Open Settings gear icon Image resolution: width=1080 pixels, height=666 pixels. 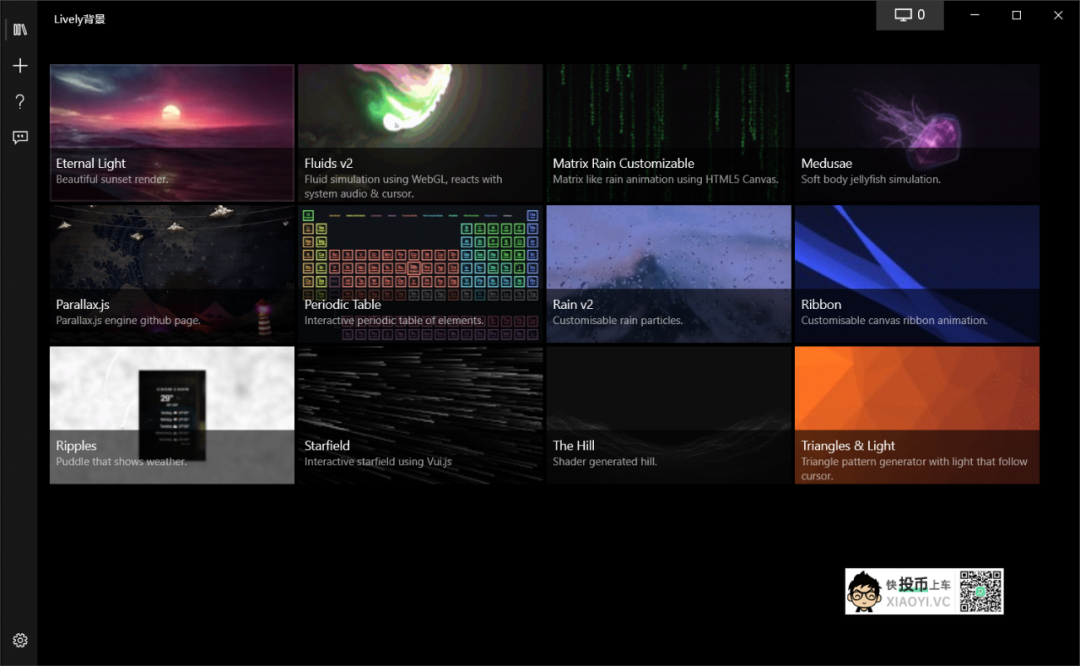pos(20,641)
